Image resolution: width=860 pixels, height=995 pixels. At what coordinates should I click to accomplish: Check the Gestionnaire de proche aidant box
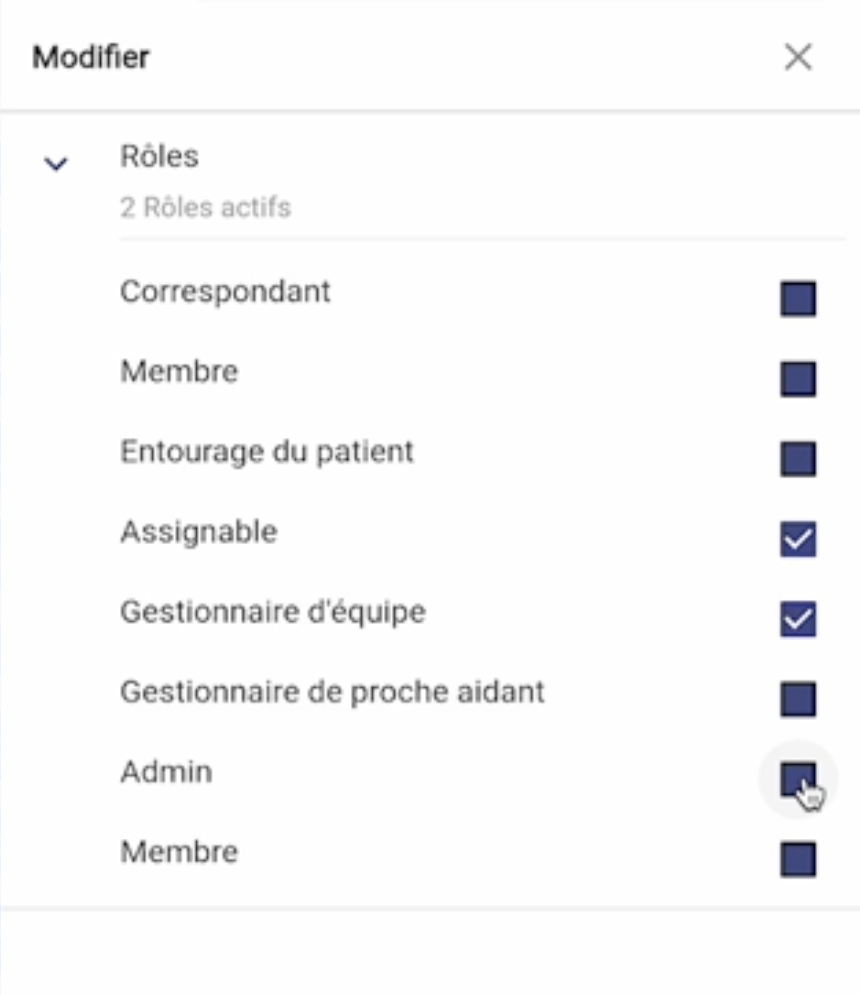coord(798,699)
